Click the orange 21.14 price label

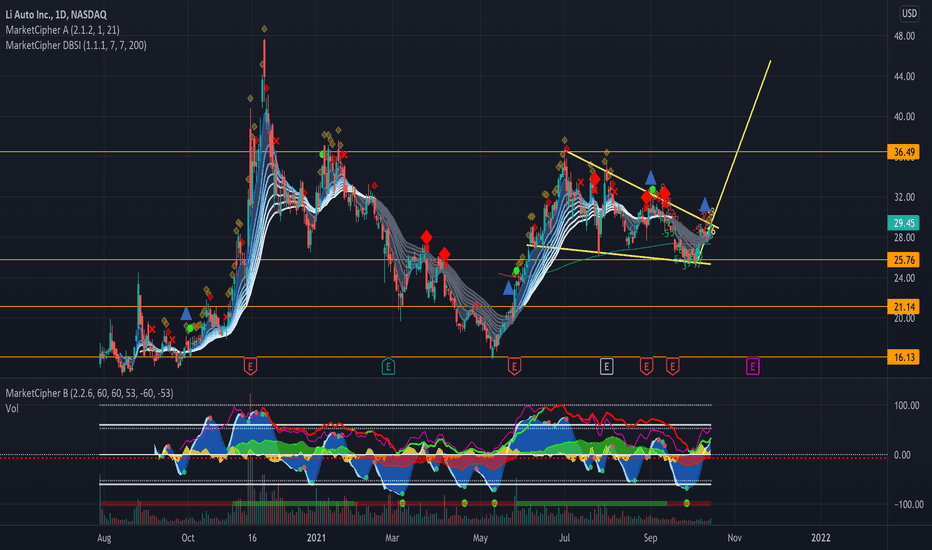(x=903, y=307)
